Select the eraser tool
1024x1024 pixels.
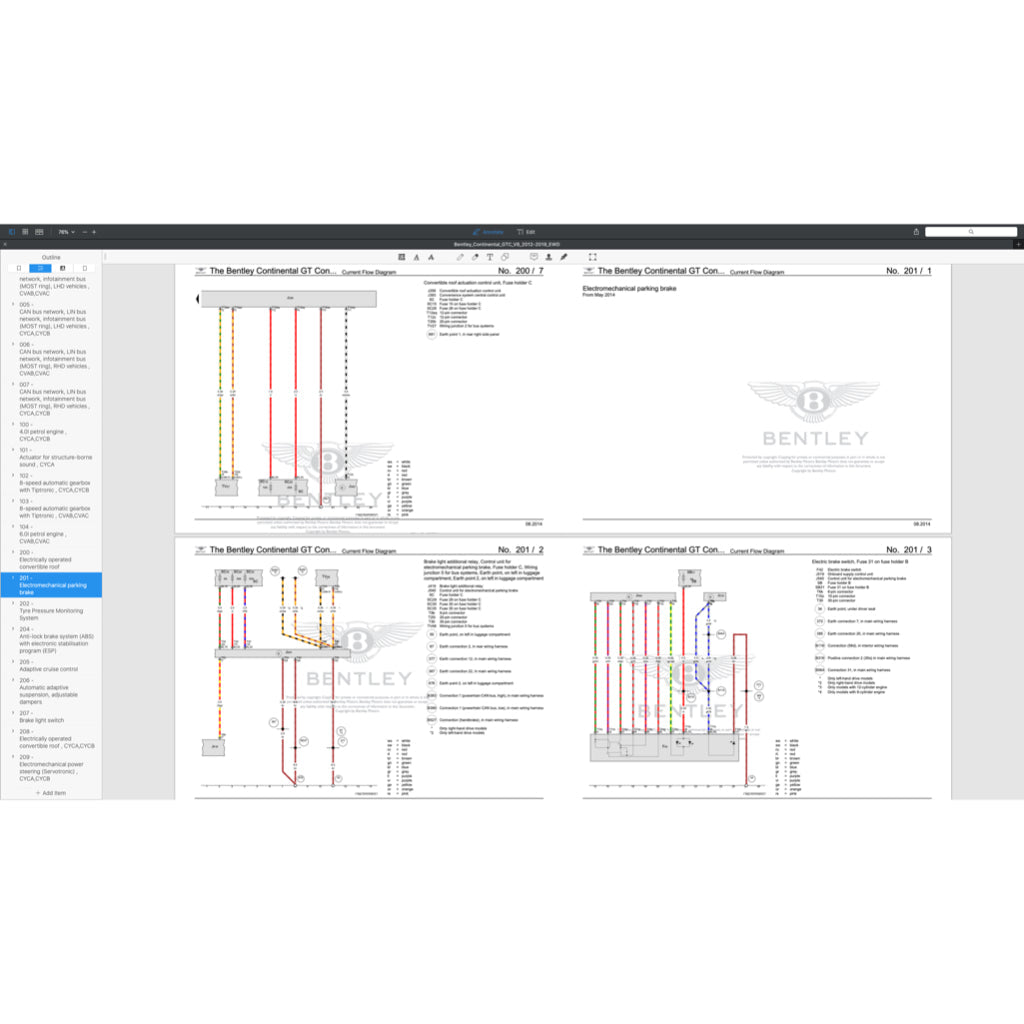click(475, 257)
